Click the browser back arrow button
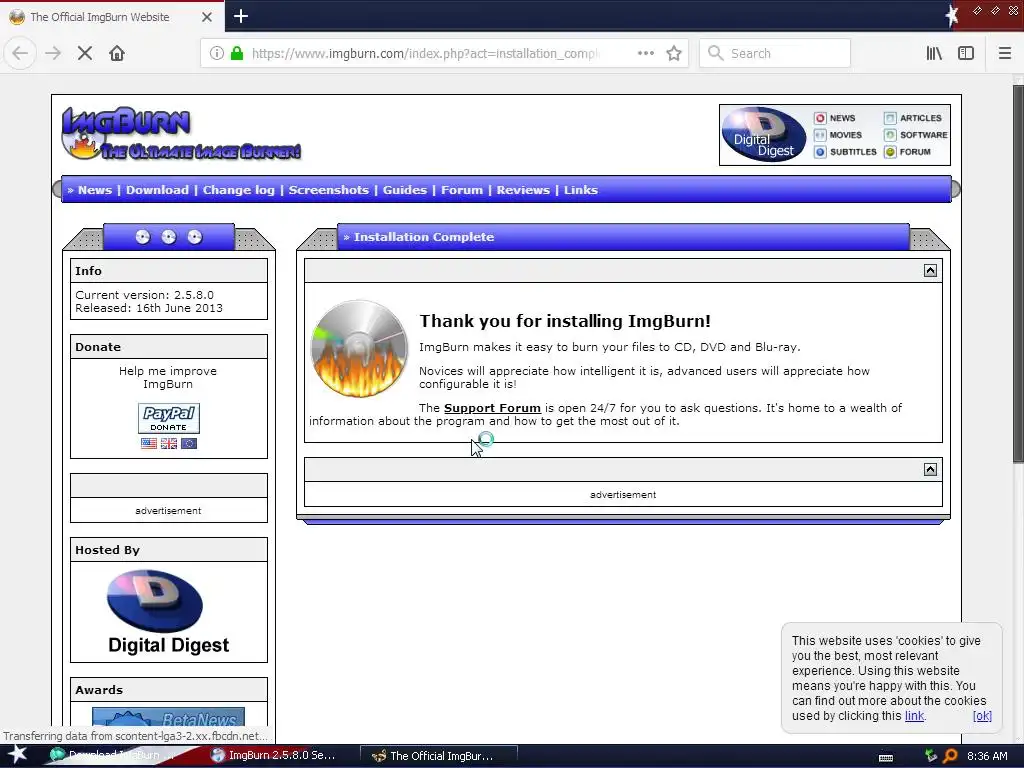The height and width of the screenshot is (768, 1024). tap(20, 53)
